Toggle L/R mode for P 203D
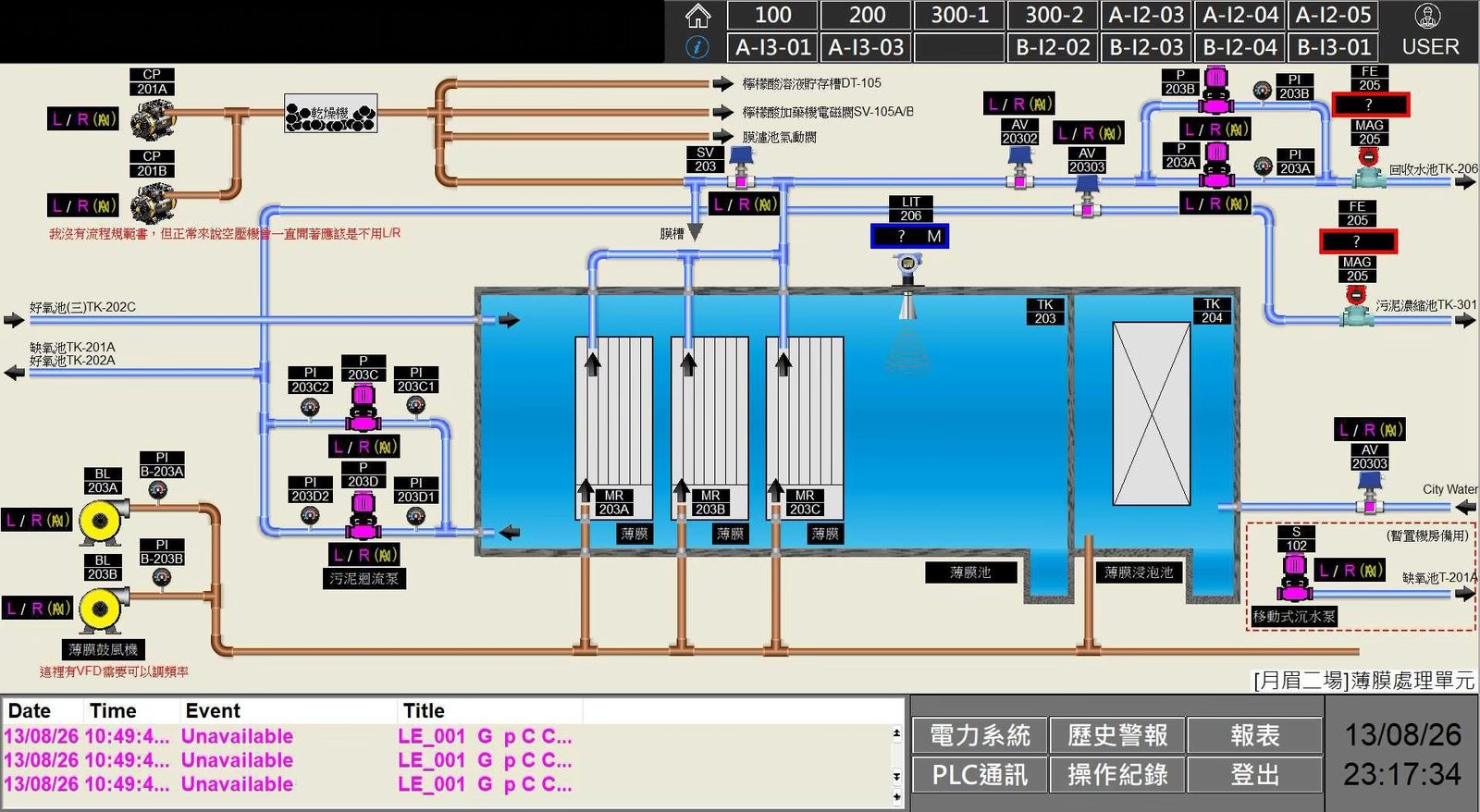1480x812 pixels. [364, 555]
